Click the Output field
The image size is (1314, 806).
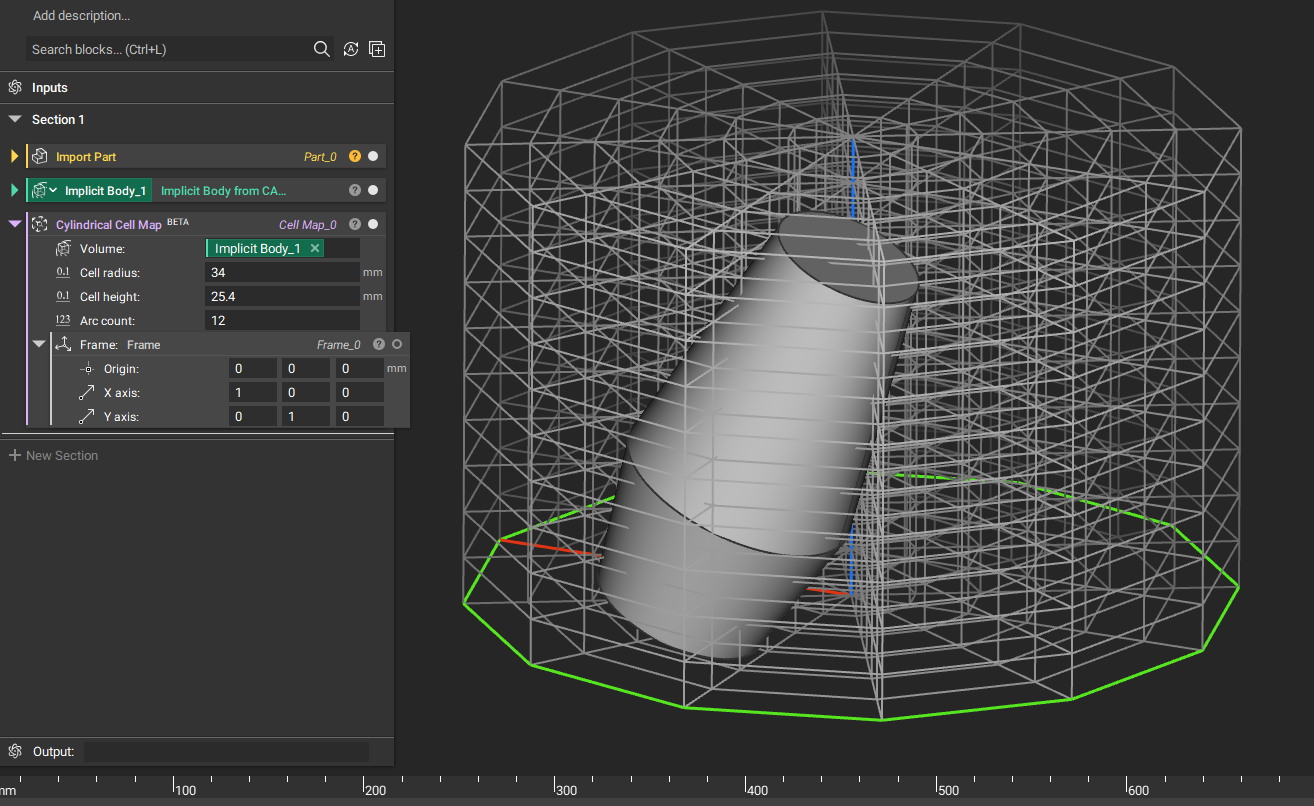226,751
